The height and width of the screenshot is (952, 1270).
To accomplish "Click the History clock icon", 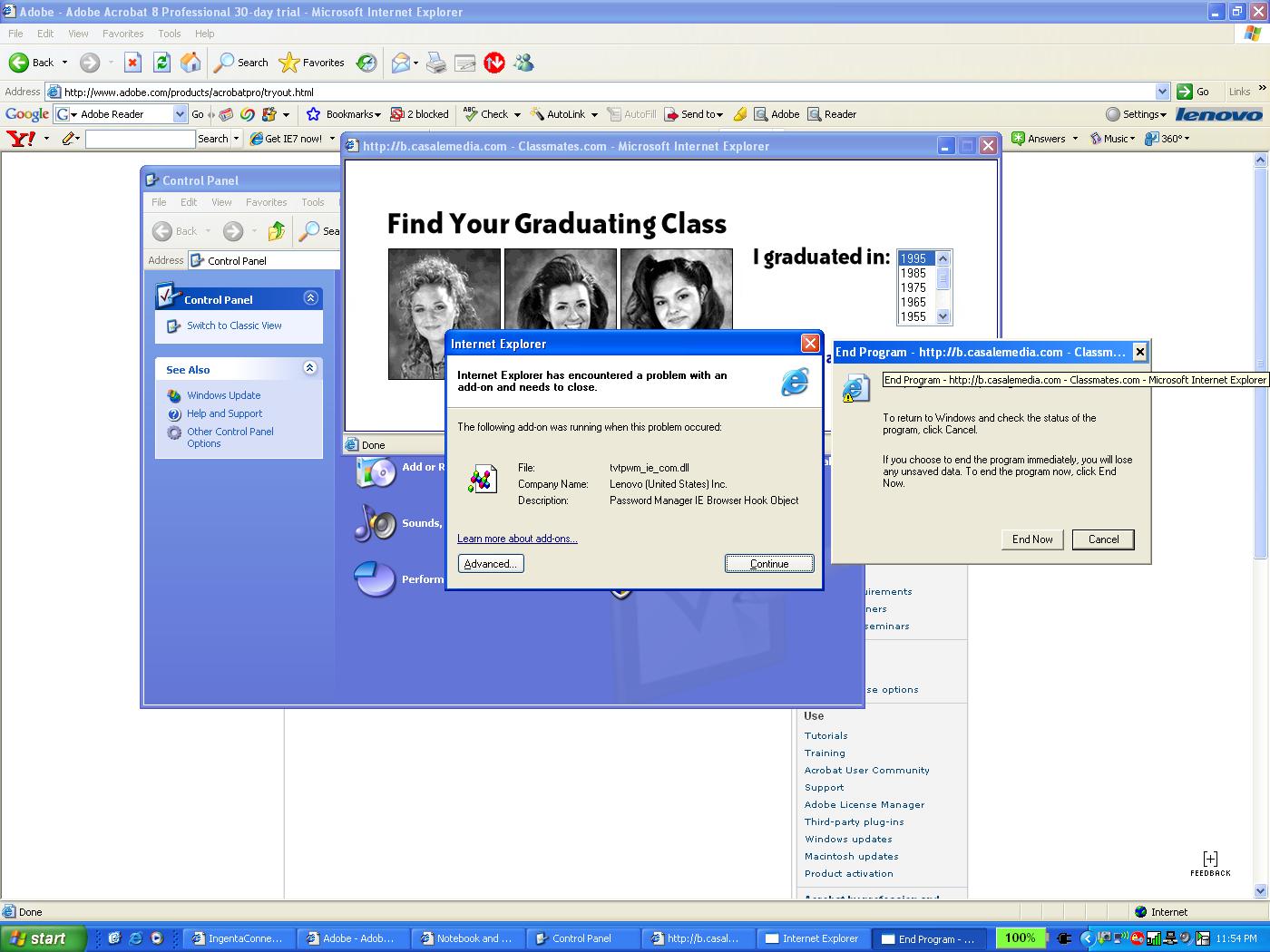I will coord(366,63).
